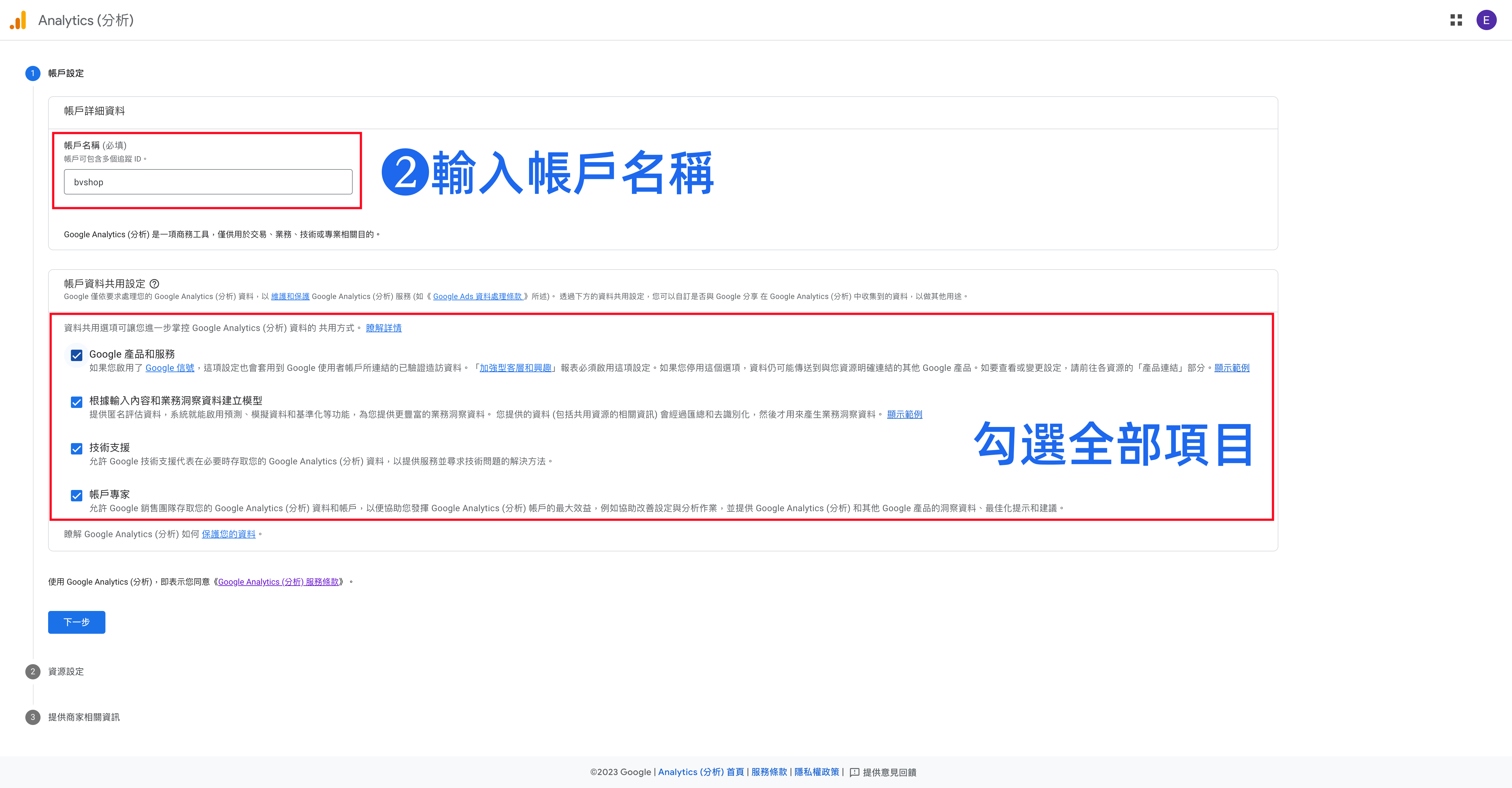Expand step 3 提供商家相關資訊 section
Image resolution: width=1512 pixels, height=788 pixels.
click(83, 716)
